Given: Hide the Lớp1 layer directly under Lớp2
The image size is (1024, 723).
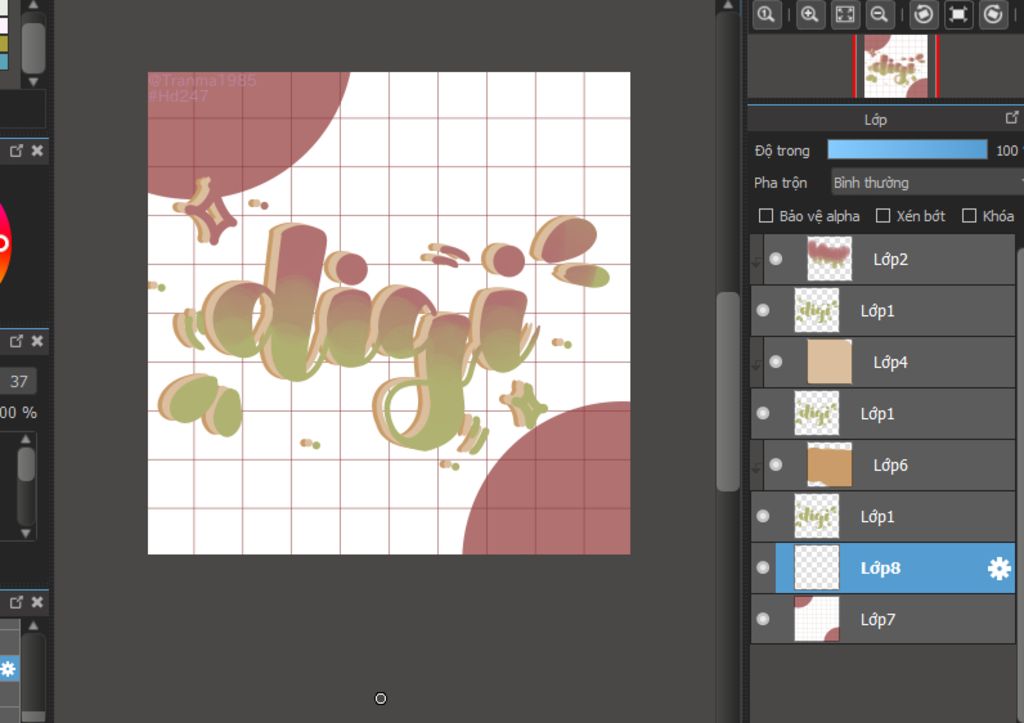Looking at the screenshot, I should 763,310.
